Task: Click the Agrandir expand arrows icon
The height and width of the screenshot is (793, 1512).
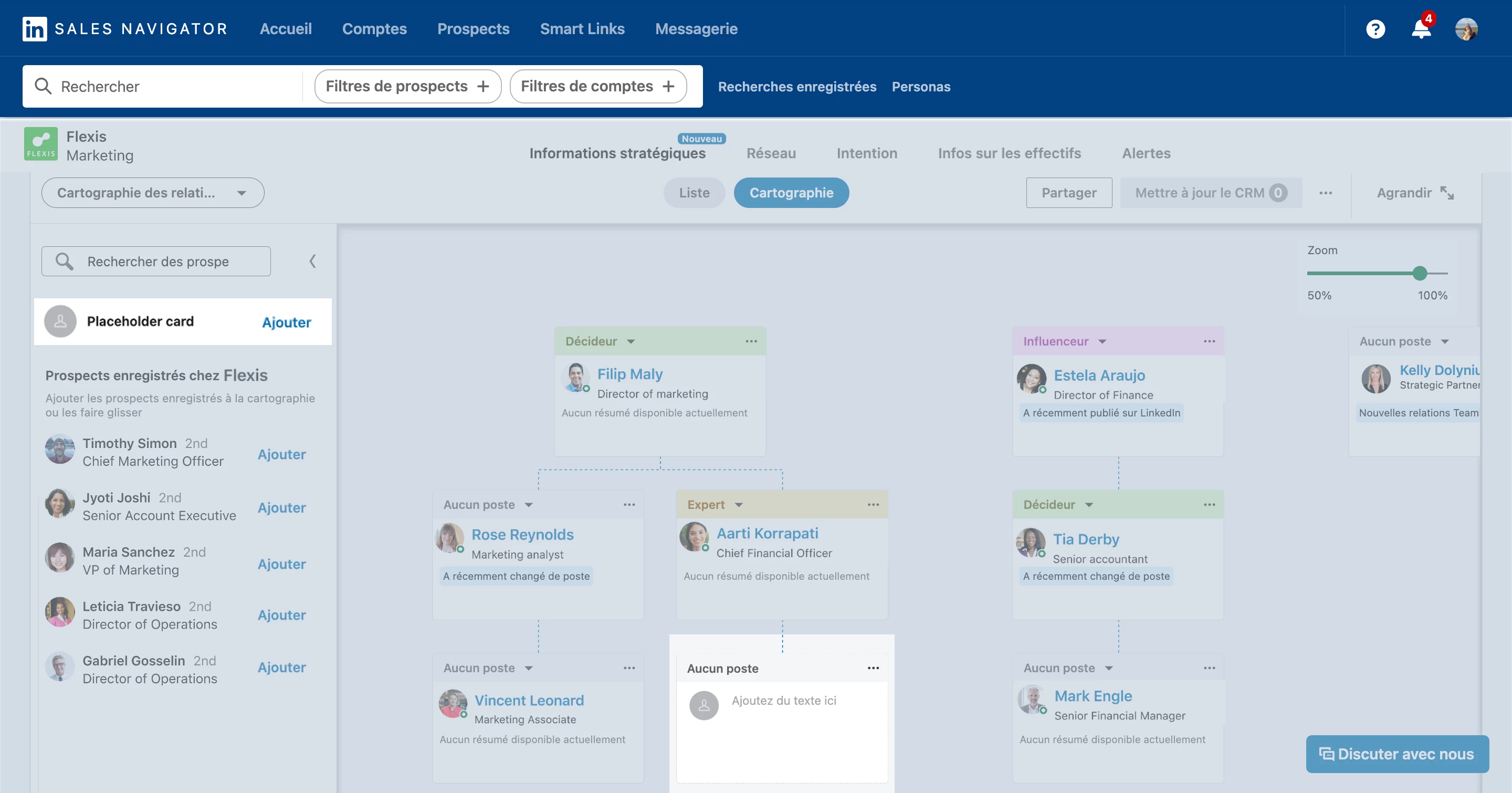Action: [1447, 193]
